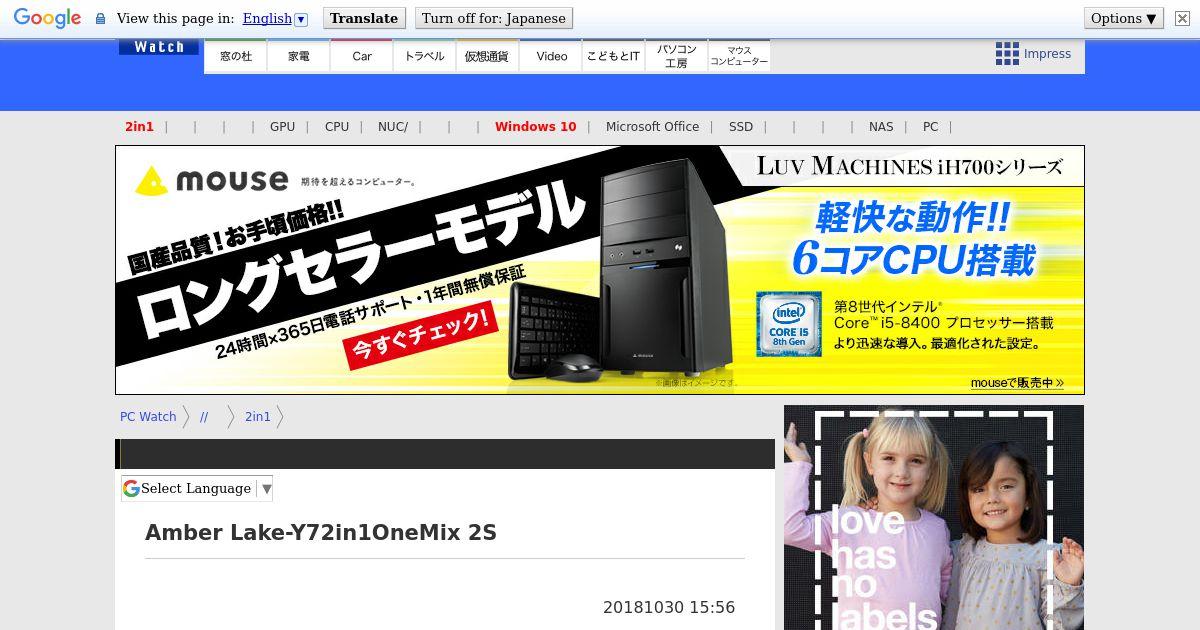Open the Video site tab
Viewport: 1200px width, 630px height.
[x=551, y=56]
